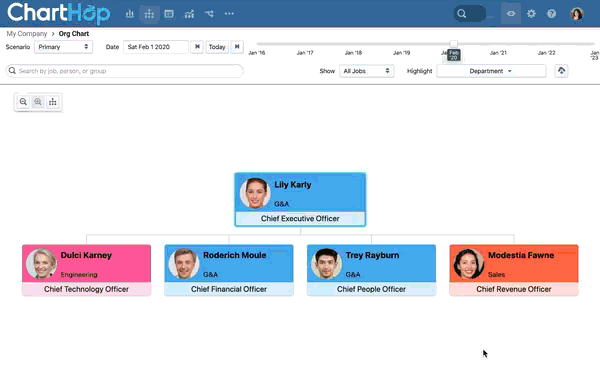Click Jan '18 on the timeline
The height and width of the screenshot is (374, 600).
353,53
